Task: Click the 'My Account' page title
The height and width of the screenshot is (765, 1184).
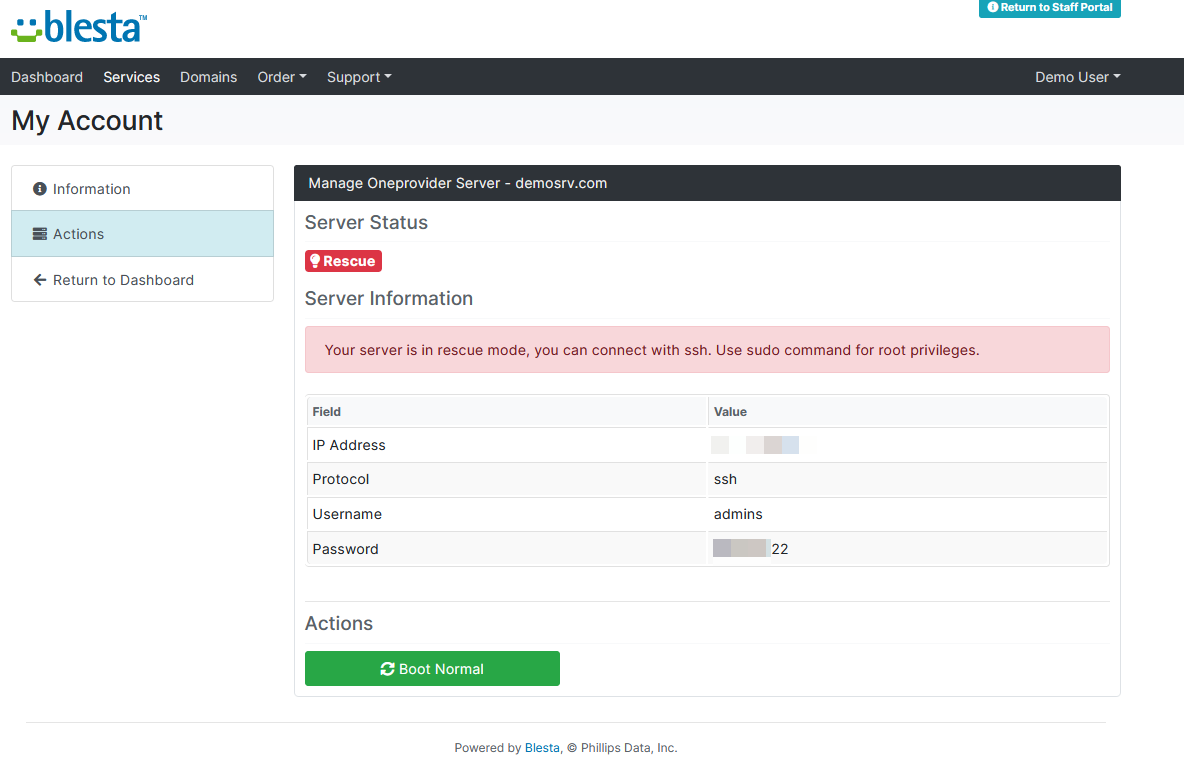Action: pyautogui.click(x=87, y=121)
